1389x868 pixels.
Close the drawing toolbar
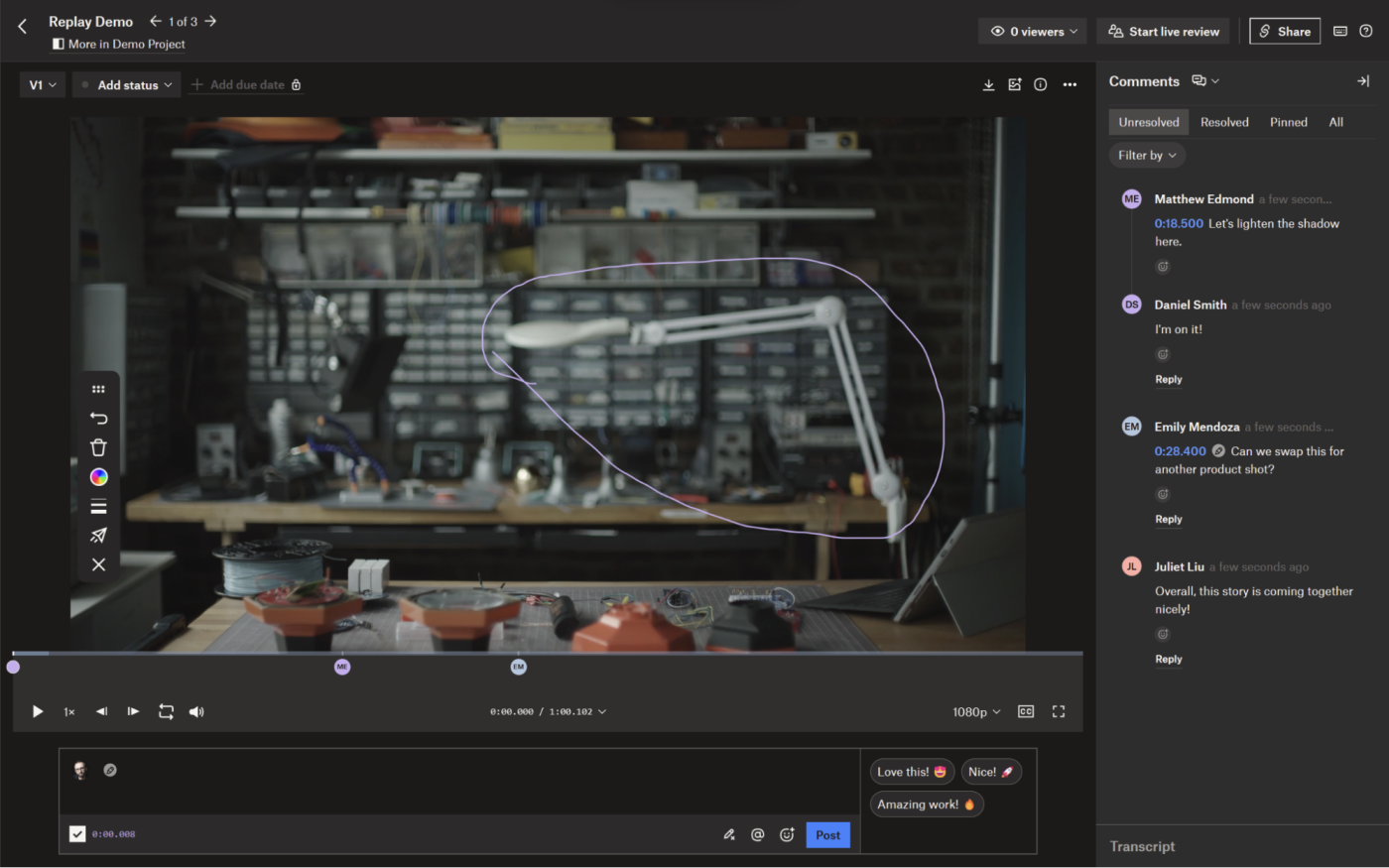[98, 564]
